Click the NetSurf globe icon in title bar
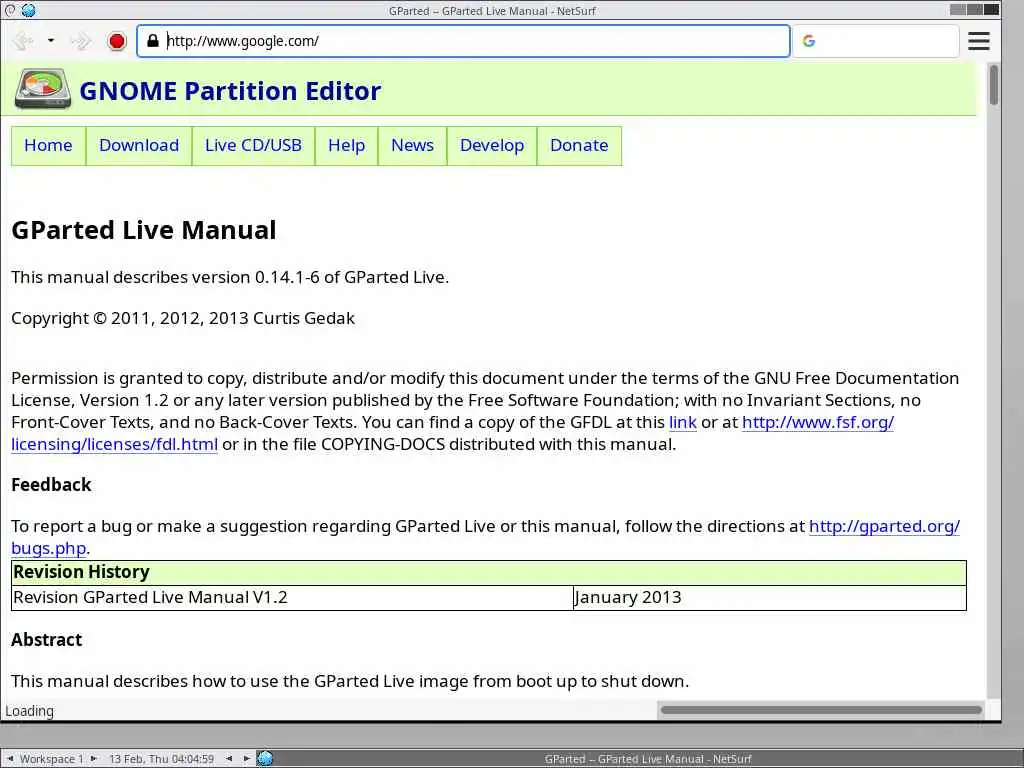The height and width of the screenshot is (768, 1024). click(28, 10)
